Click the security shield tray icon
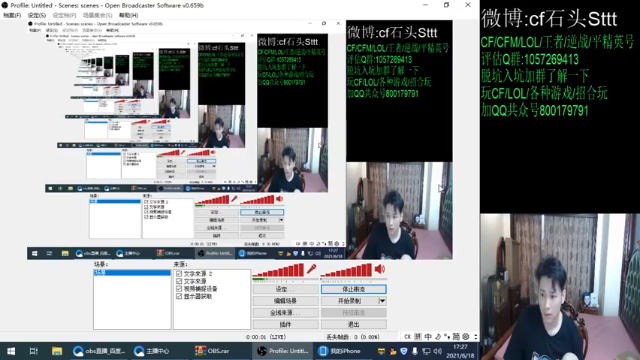Image resolution: width=640 pixels, height=360 pixels. pos(404,351)
